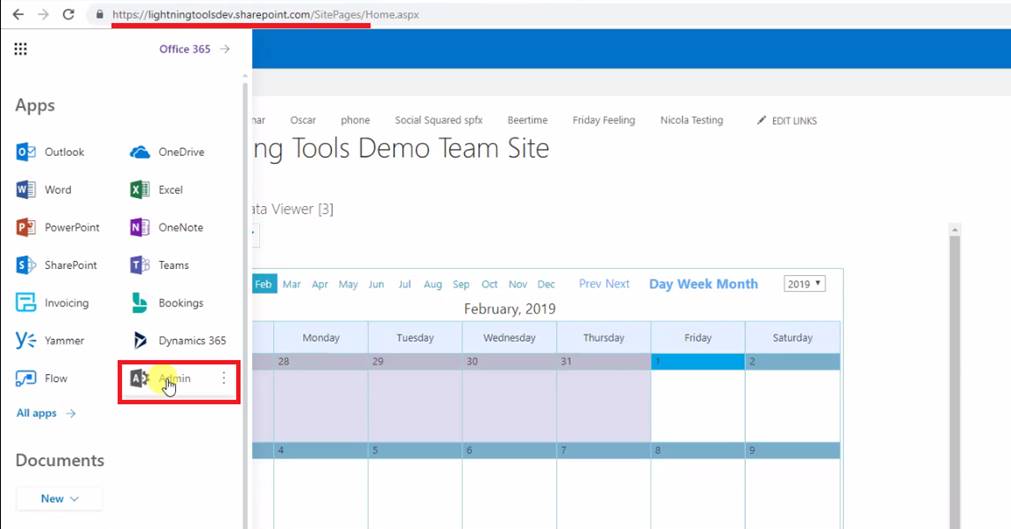Screen dimensions: 1011x529
Task: Open the Yammer app icon
Action: pos(26,340)
